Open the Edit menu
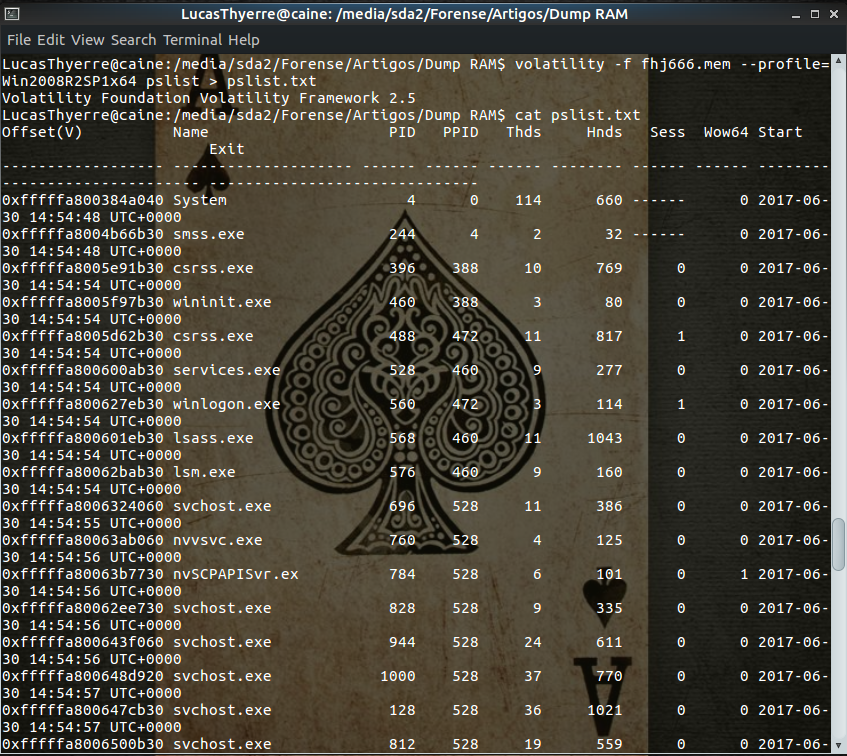Screen dimensions: 847x756 (x=51, y=40)
